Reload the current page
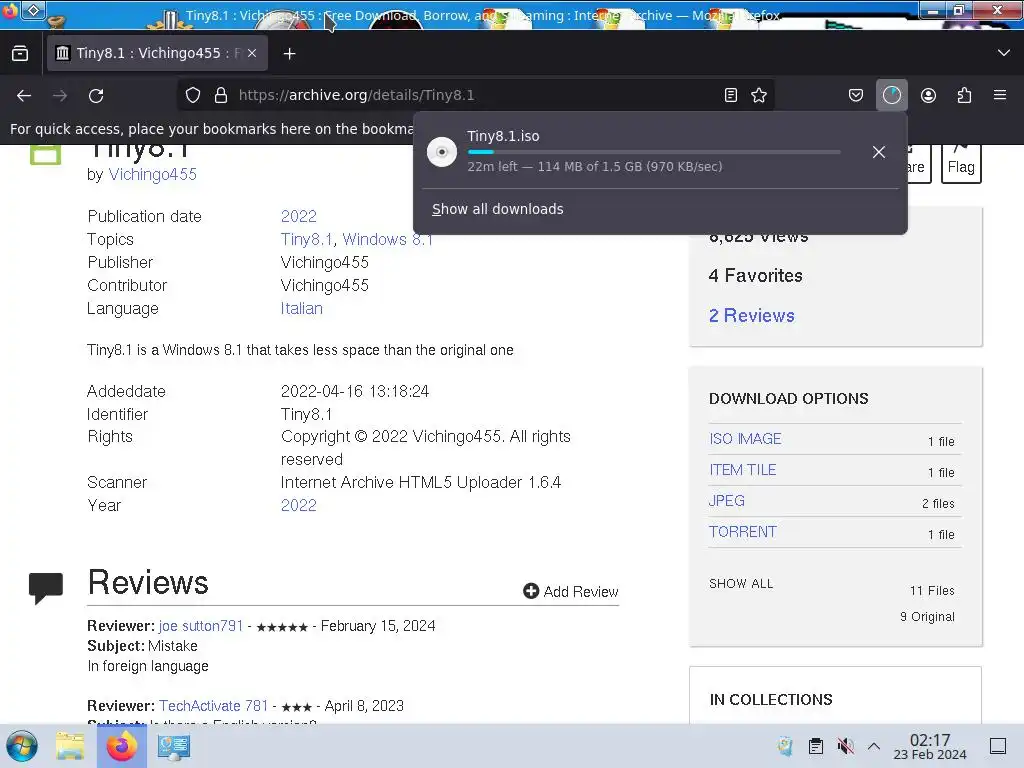1024x768 pixels. [96, 95]
